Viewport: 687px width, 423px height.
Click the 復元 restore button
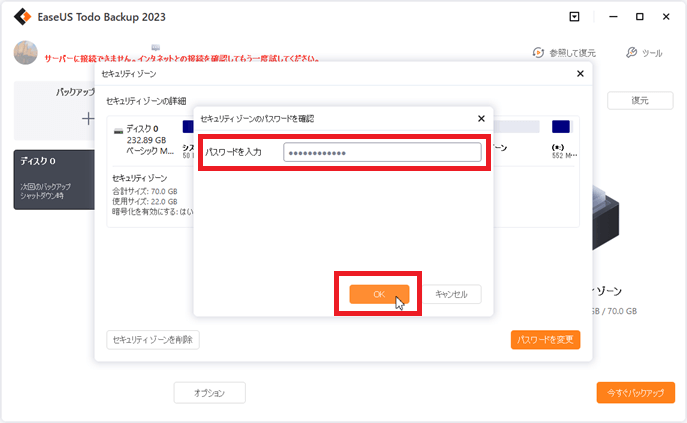[639, 101]
